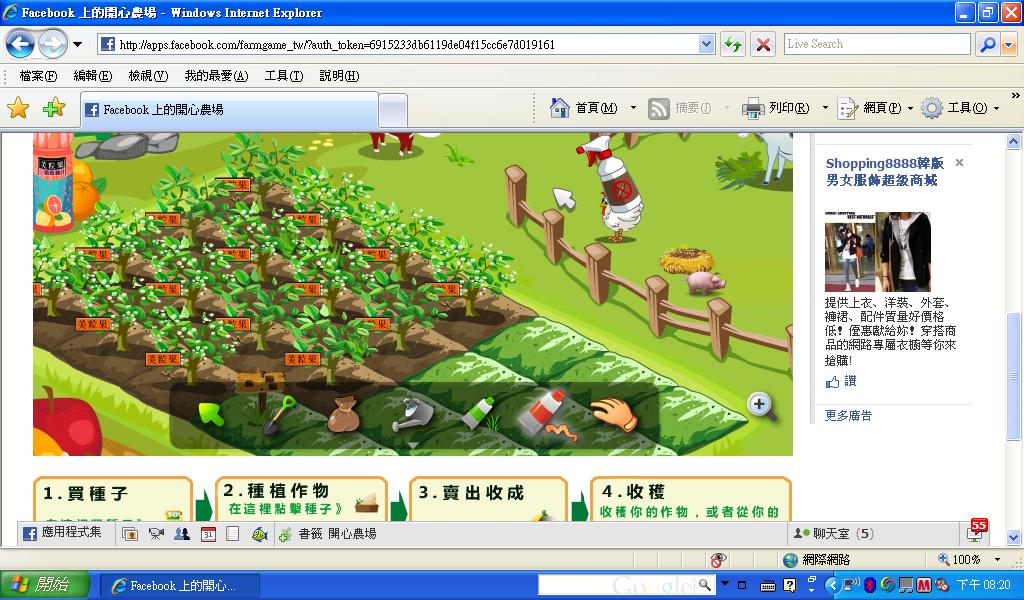Open the 更多廣告 more ads link
This screenshot has width=1024, height=600.
coord(848,415)
